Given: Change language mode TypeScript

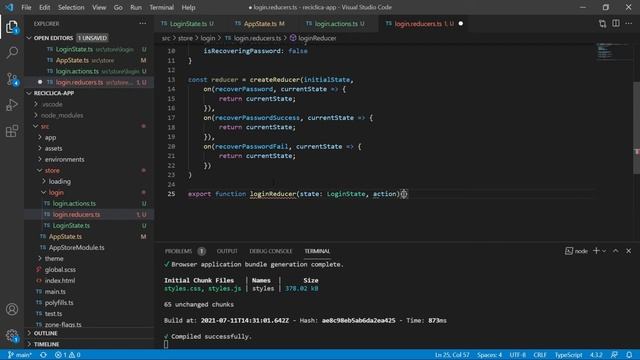Looking at the screenshot, I should click(568, 355).
